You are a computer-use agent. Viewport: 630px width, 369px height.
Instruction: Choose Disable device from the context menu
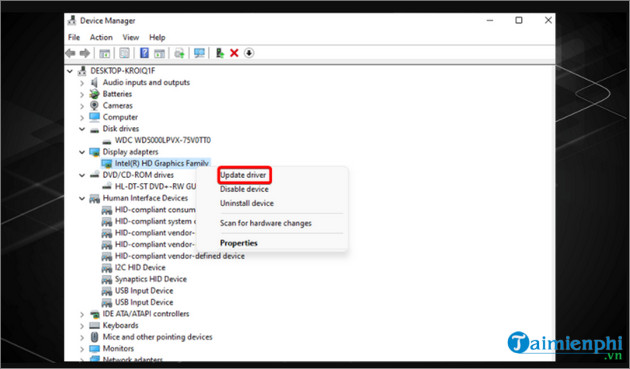(x=244, y=189)
